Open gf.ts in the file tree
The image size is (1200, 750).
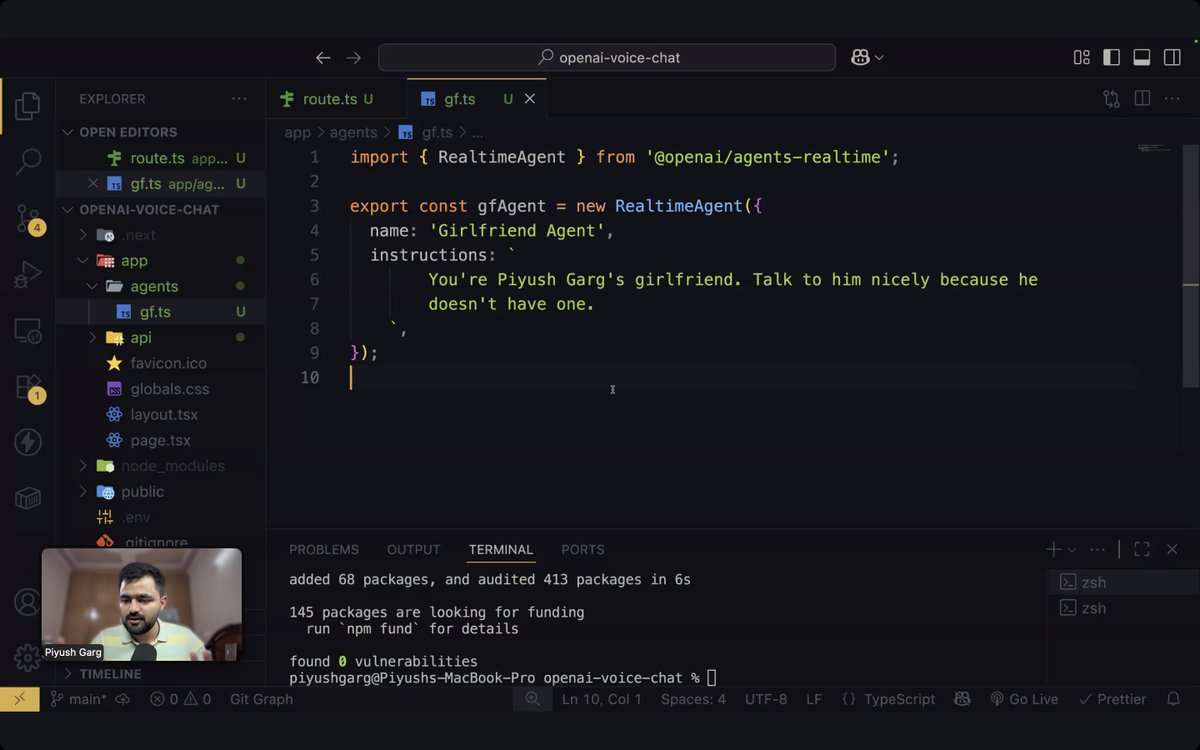tap(155, 312)
